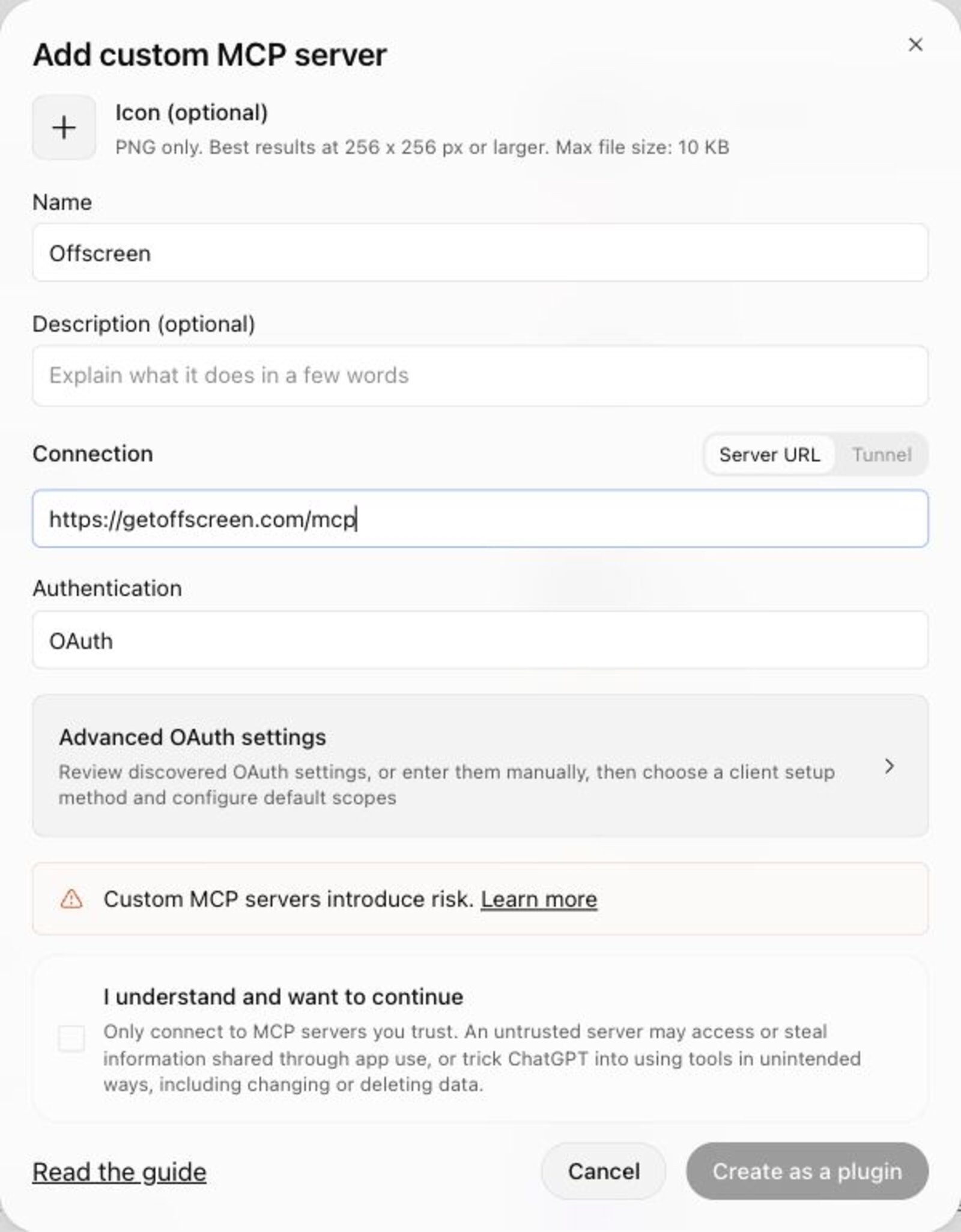This screenshot has width=961, height=1232.
Task: Switch to the Tunnel connection tab
Action: pos(882,455)
